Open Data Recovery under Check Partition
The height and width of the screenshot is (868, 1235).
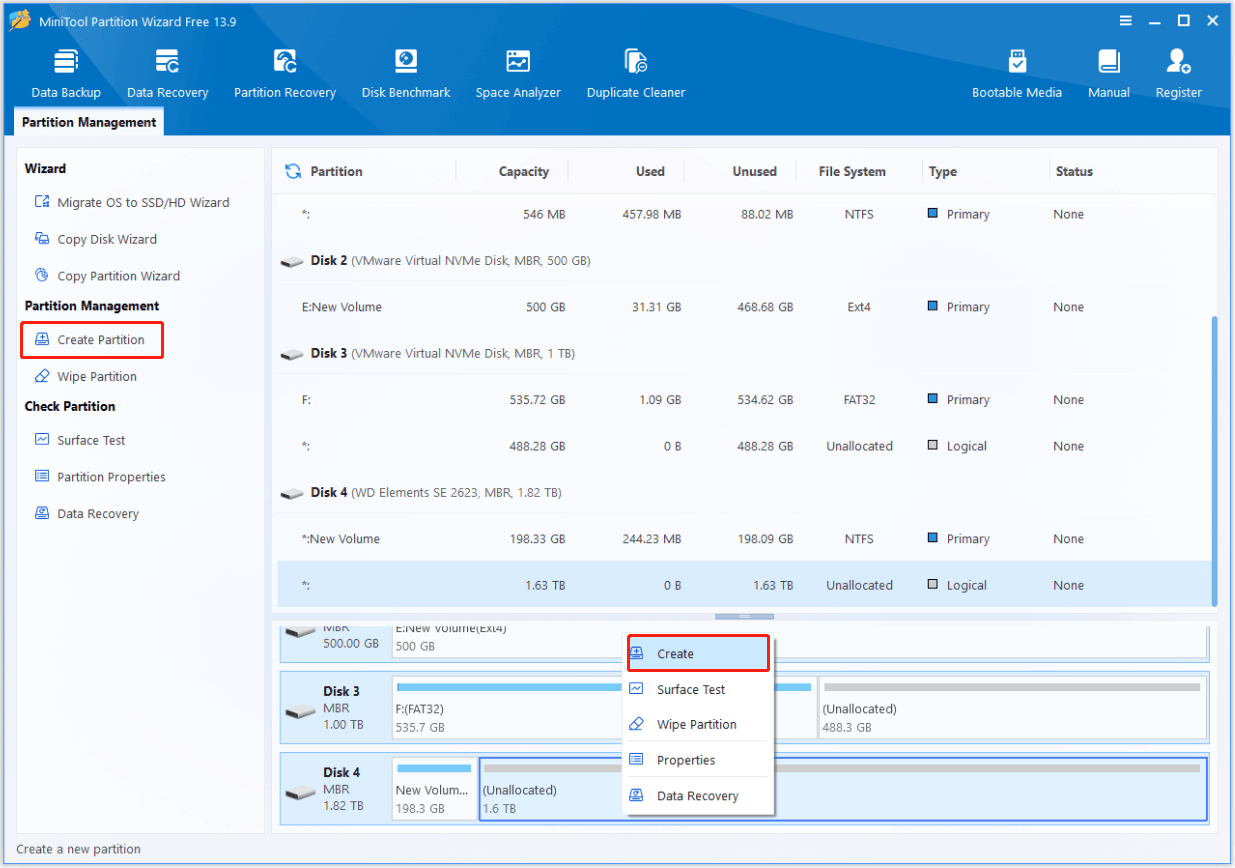pos(87,514)
